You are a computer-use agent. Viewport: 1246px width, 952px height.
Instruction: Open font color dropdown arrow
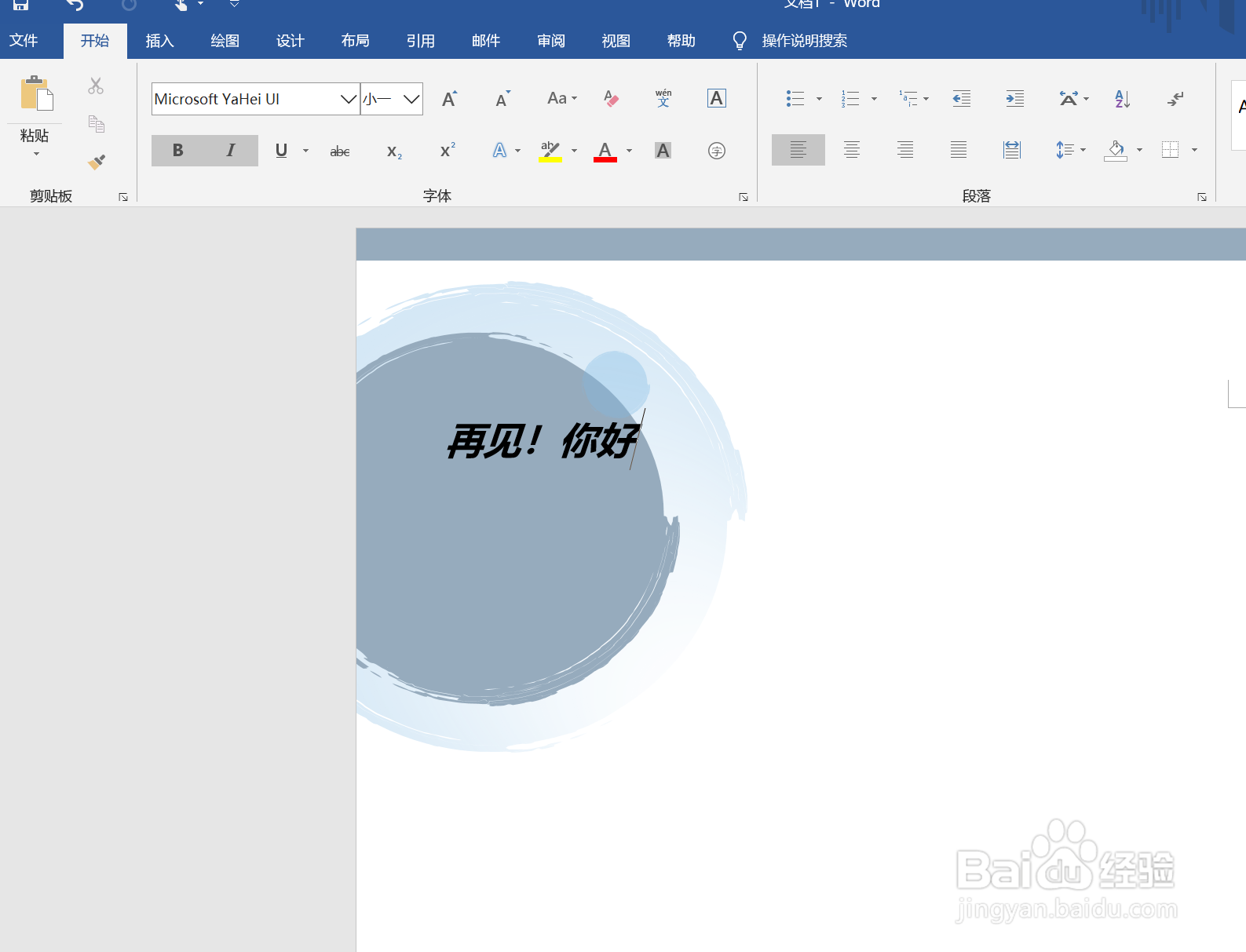[x=629, y=151]
